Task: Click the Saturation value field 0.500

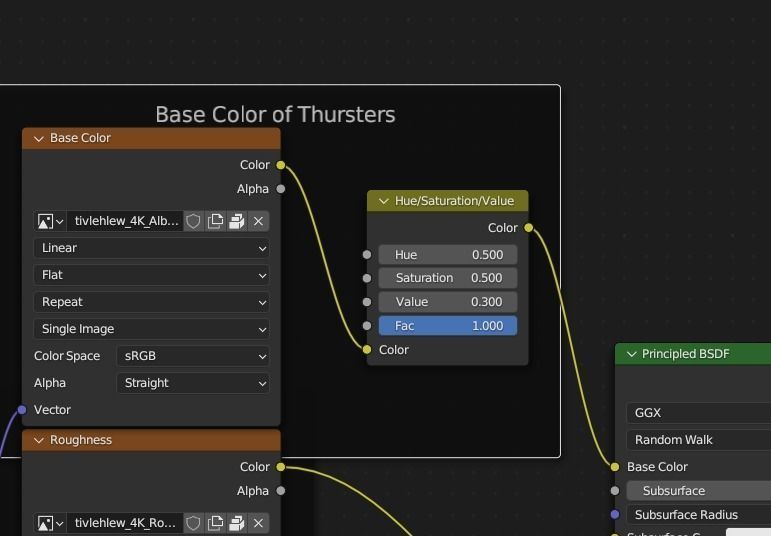Action: coord(447,278)
